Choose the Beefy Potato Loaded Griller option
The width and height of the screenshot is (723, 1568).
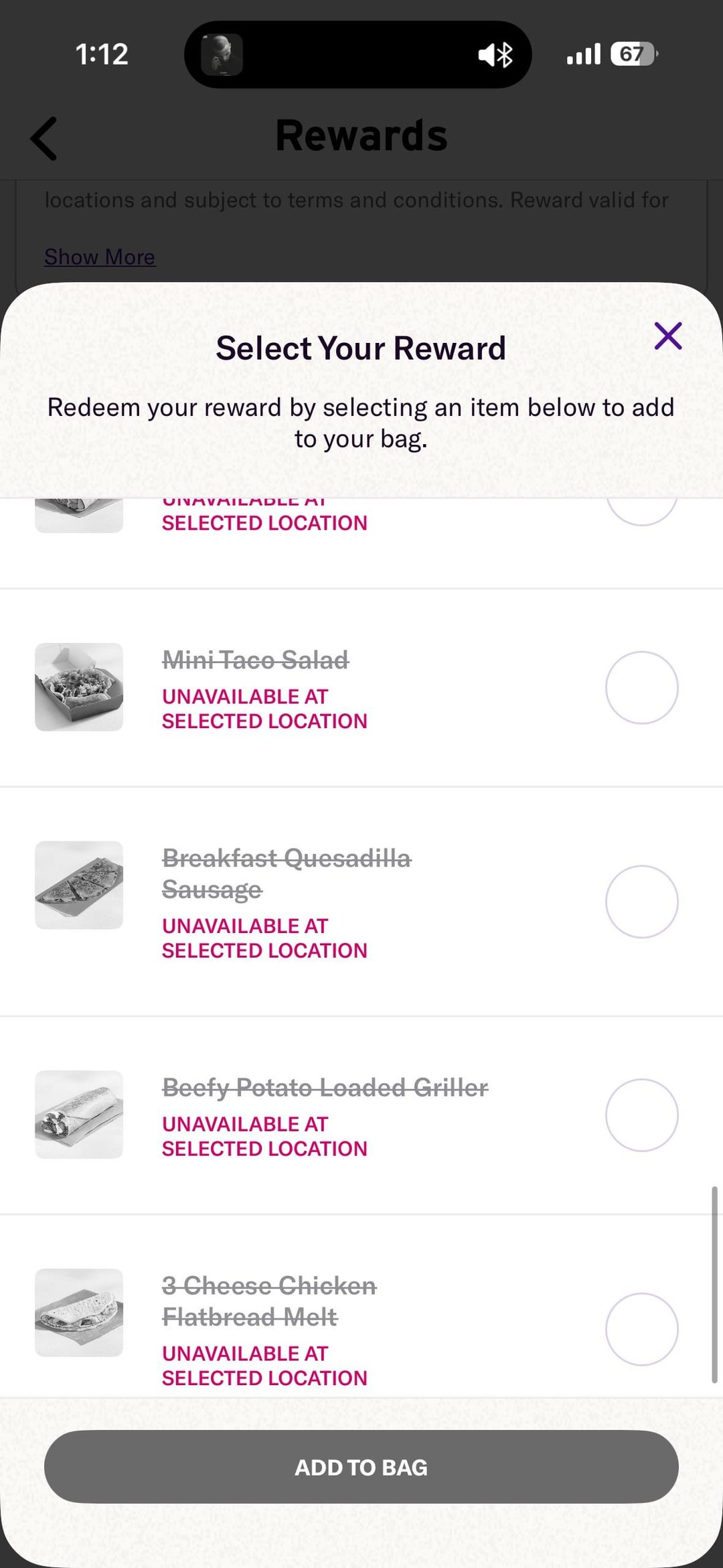(x=641, y=1115)
